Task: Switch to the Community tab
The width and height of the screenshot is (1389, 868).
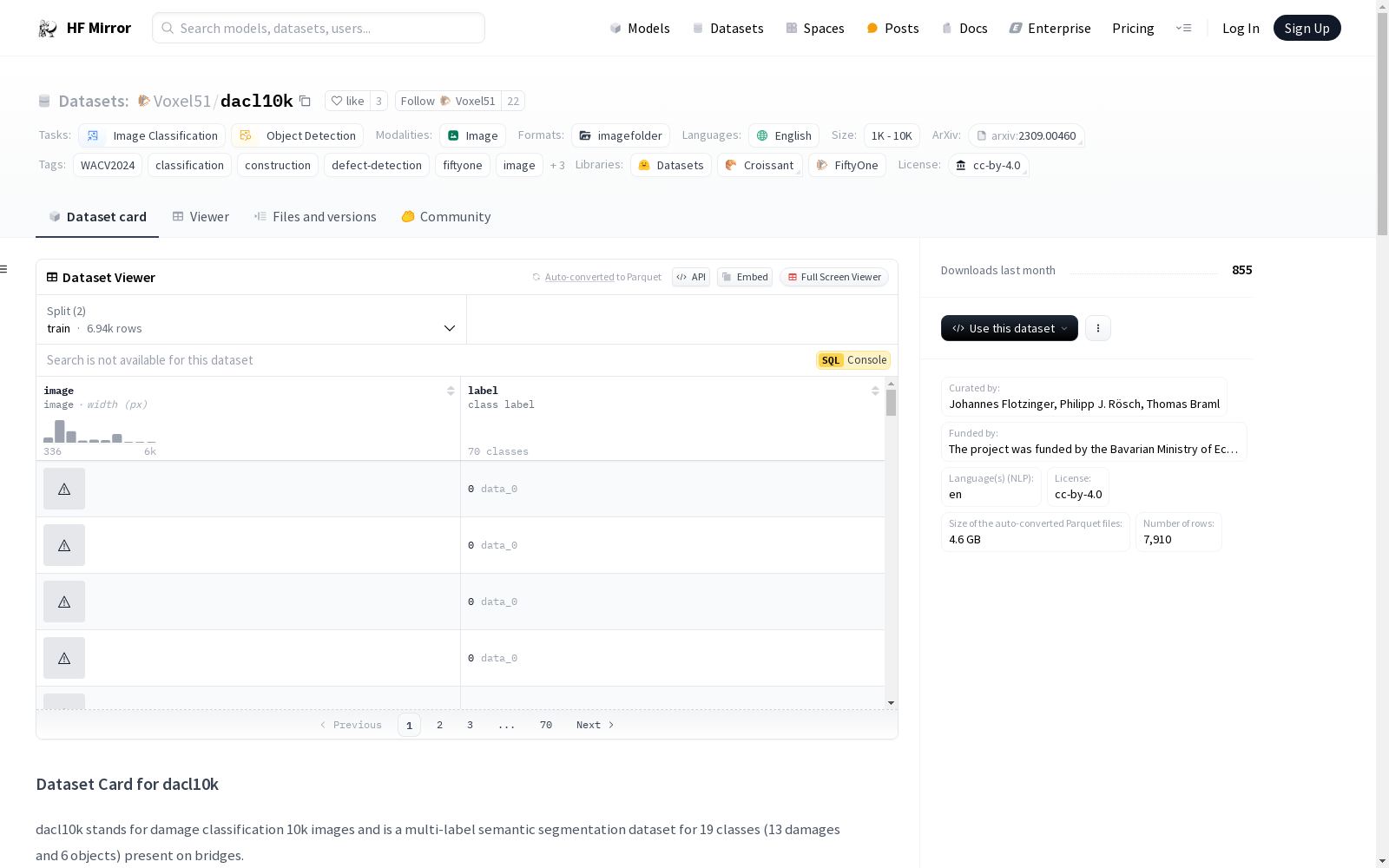Action: 446,216
